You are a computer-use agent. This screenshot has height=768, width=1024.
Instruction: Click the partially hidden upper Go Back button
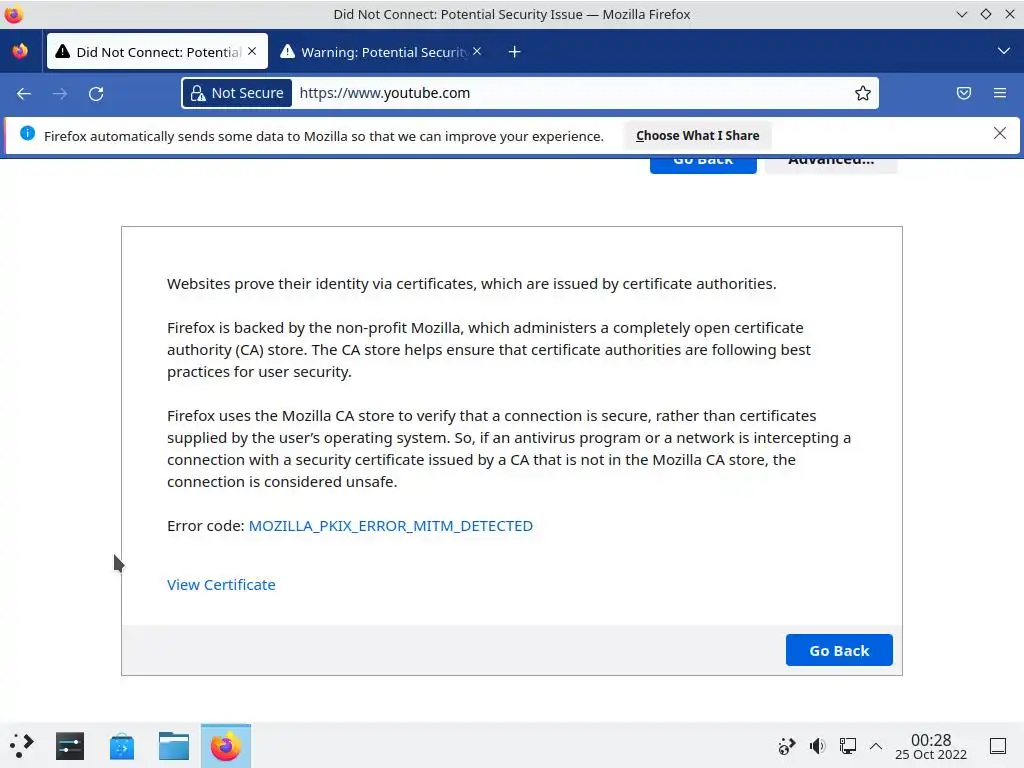[703, 165]
